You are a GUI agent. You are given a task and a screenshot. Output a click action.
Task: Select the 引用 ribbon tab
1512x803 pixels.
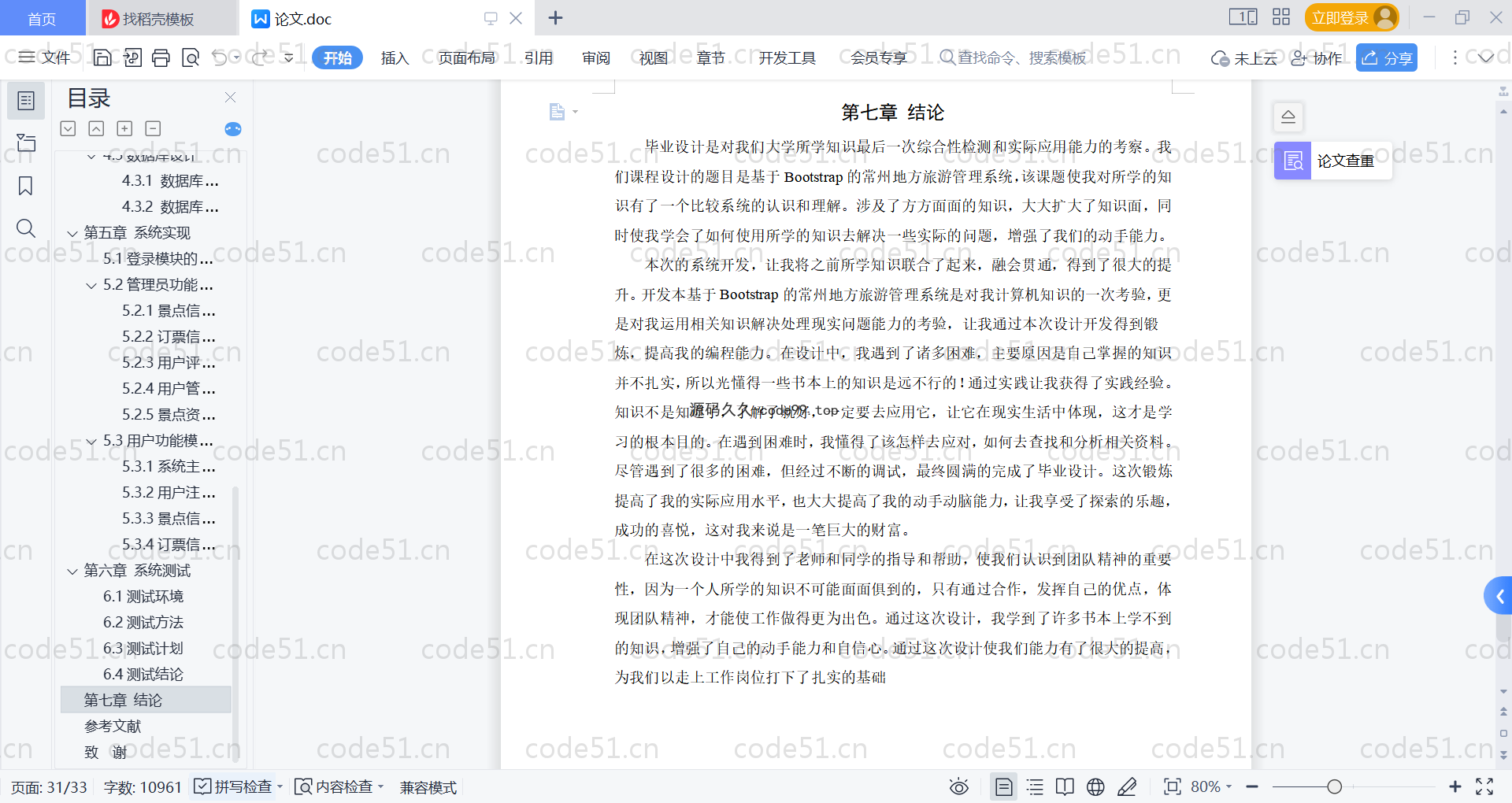click(x=539, y=57)
